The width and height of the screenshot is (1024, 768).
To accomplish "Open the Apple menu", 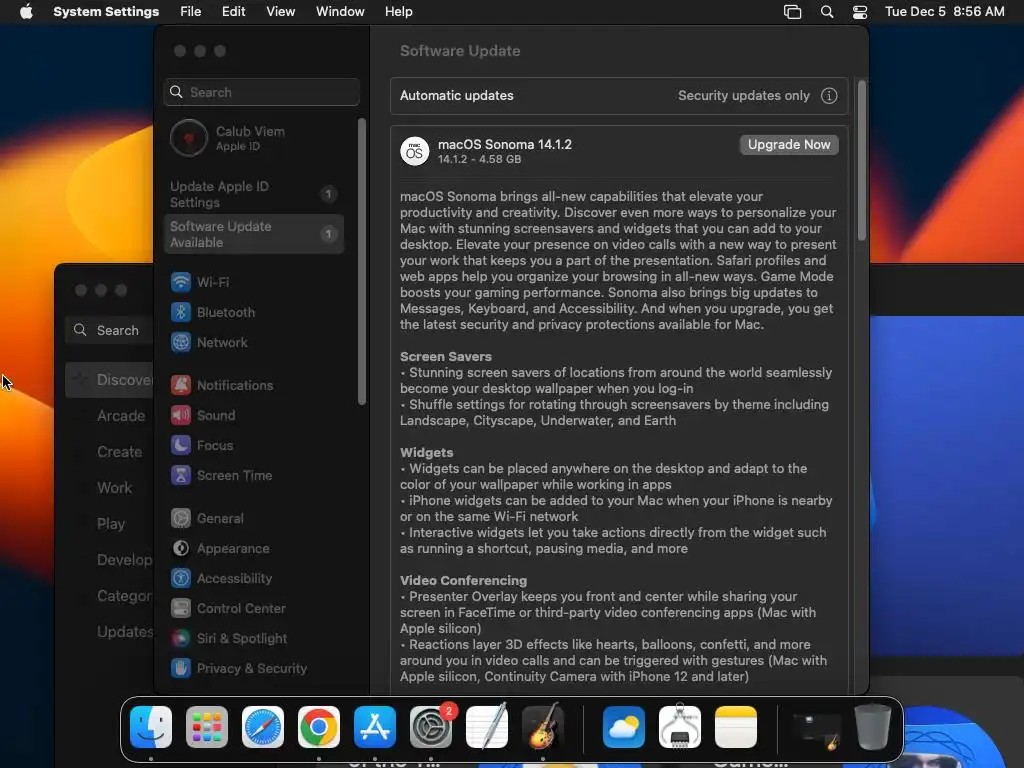I will pos(26,12).
